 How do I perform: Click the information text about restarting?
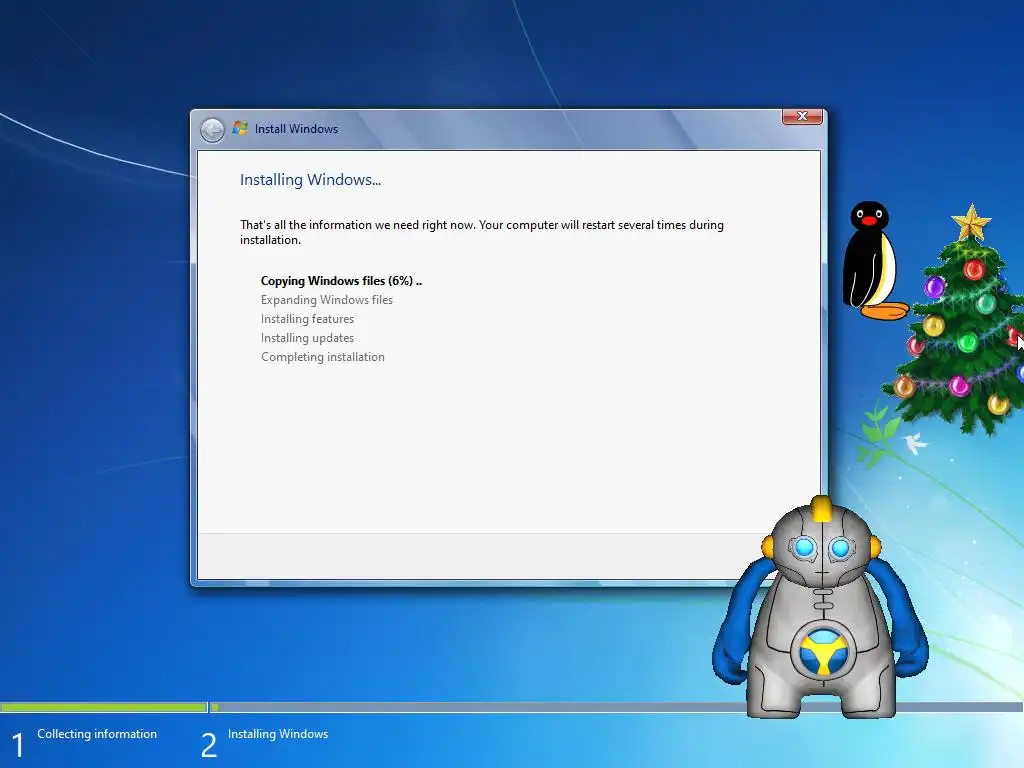[481, 232]
